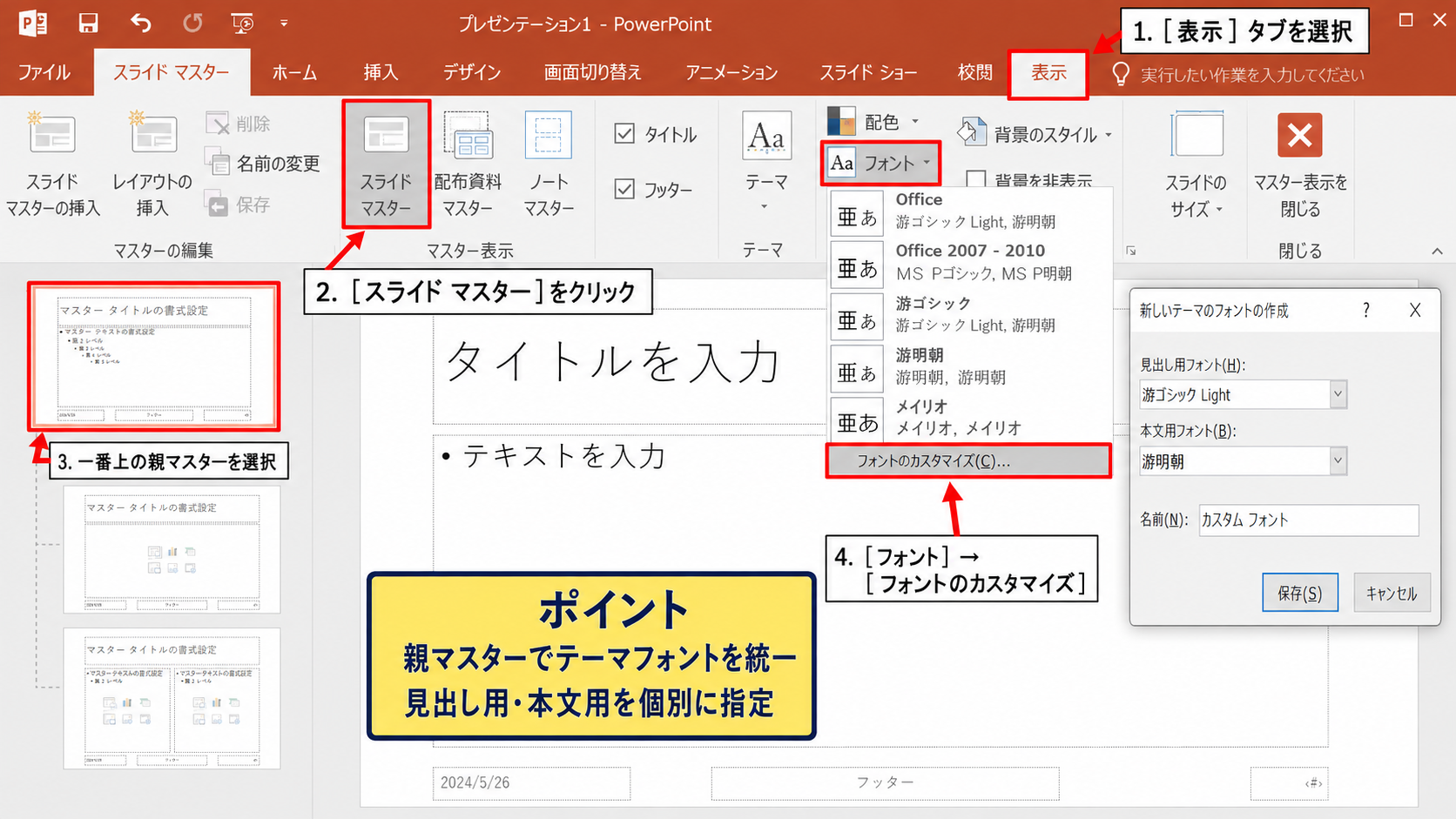Click the slide number placeholder ‹#›
1456x819 pixels.
(x=1290, y=783)
